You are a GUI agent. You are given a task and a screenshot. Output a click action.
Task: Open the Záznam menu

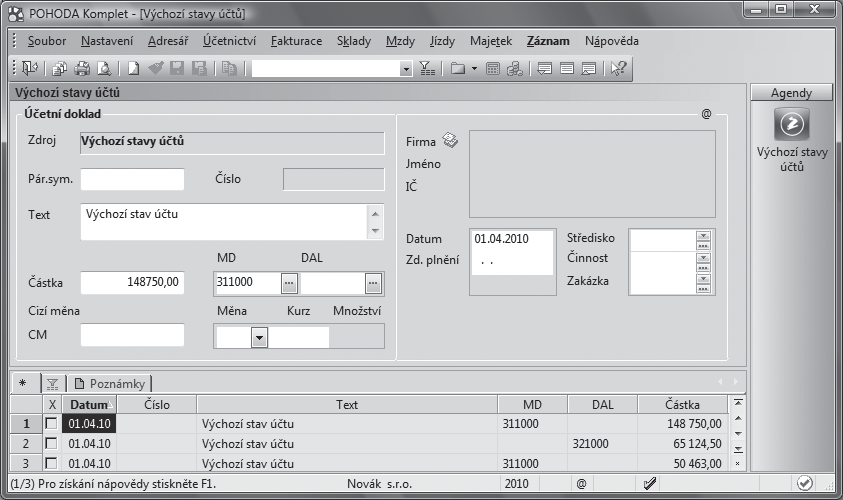548,41
